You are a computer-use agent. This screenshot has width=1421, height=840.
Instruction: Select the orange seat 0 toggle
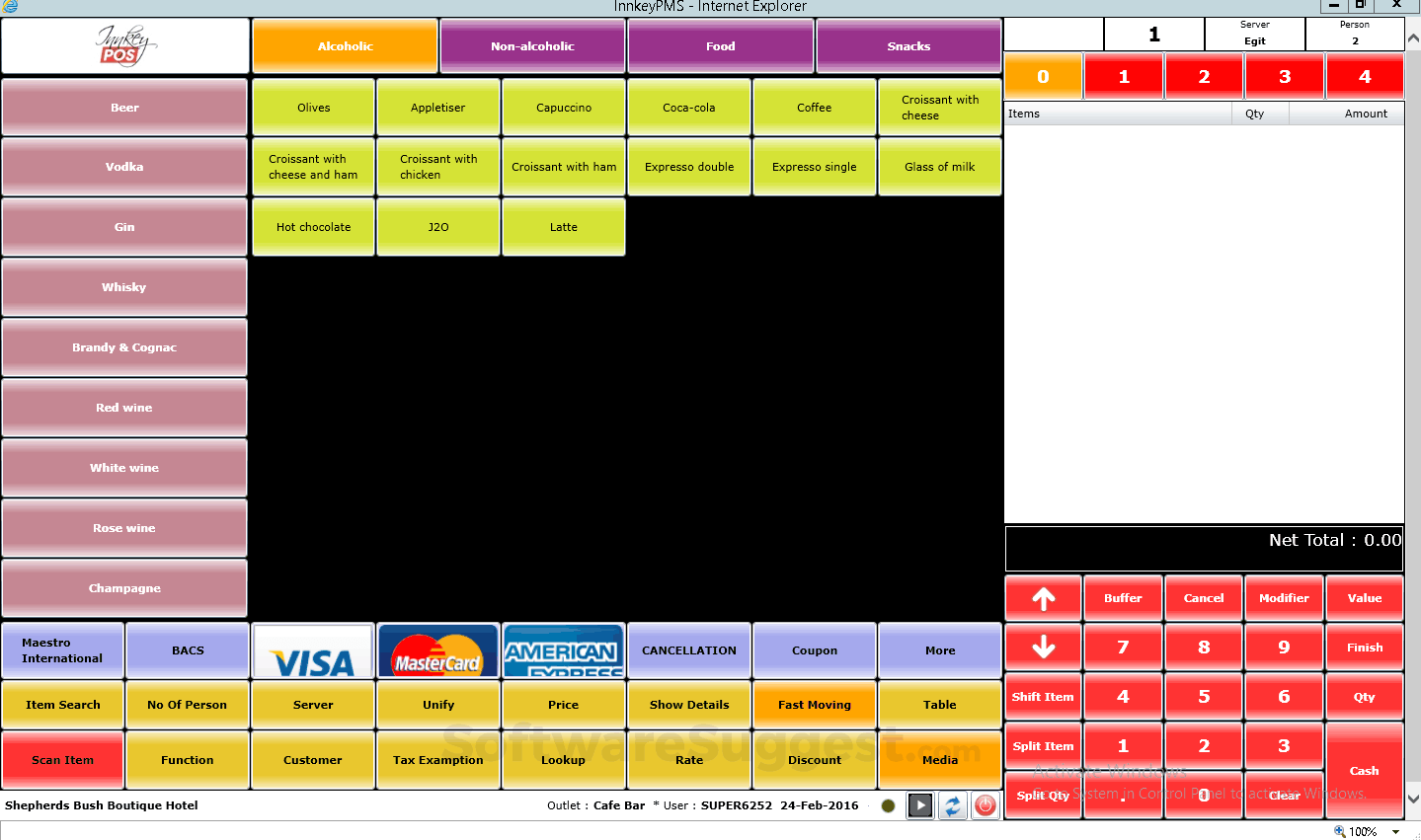[x=1043, y=75]
